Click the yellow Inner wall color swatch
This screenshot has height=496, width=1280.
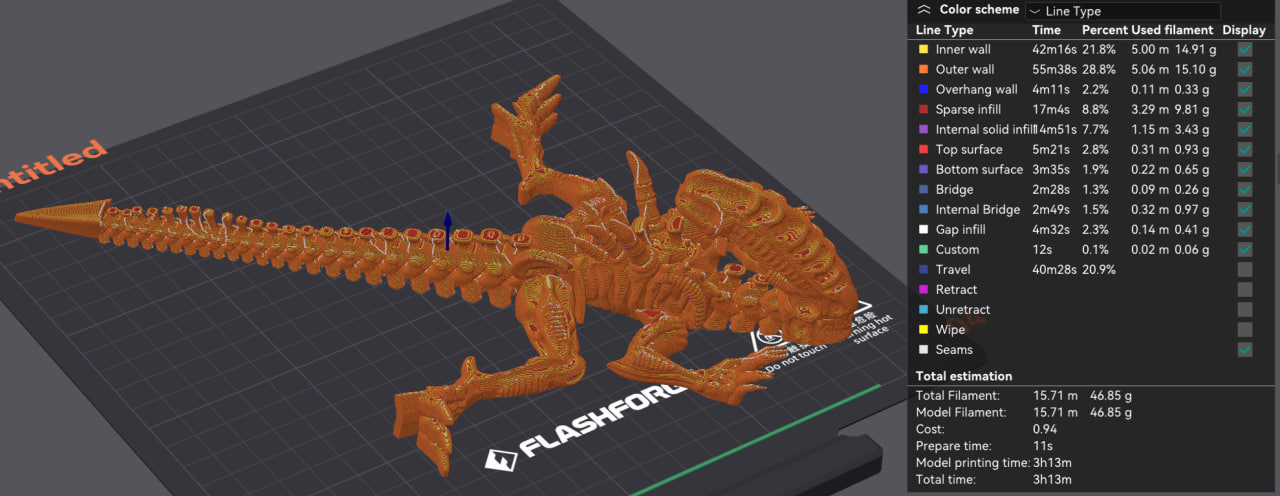[x=922, y=49]
